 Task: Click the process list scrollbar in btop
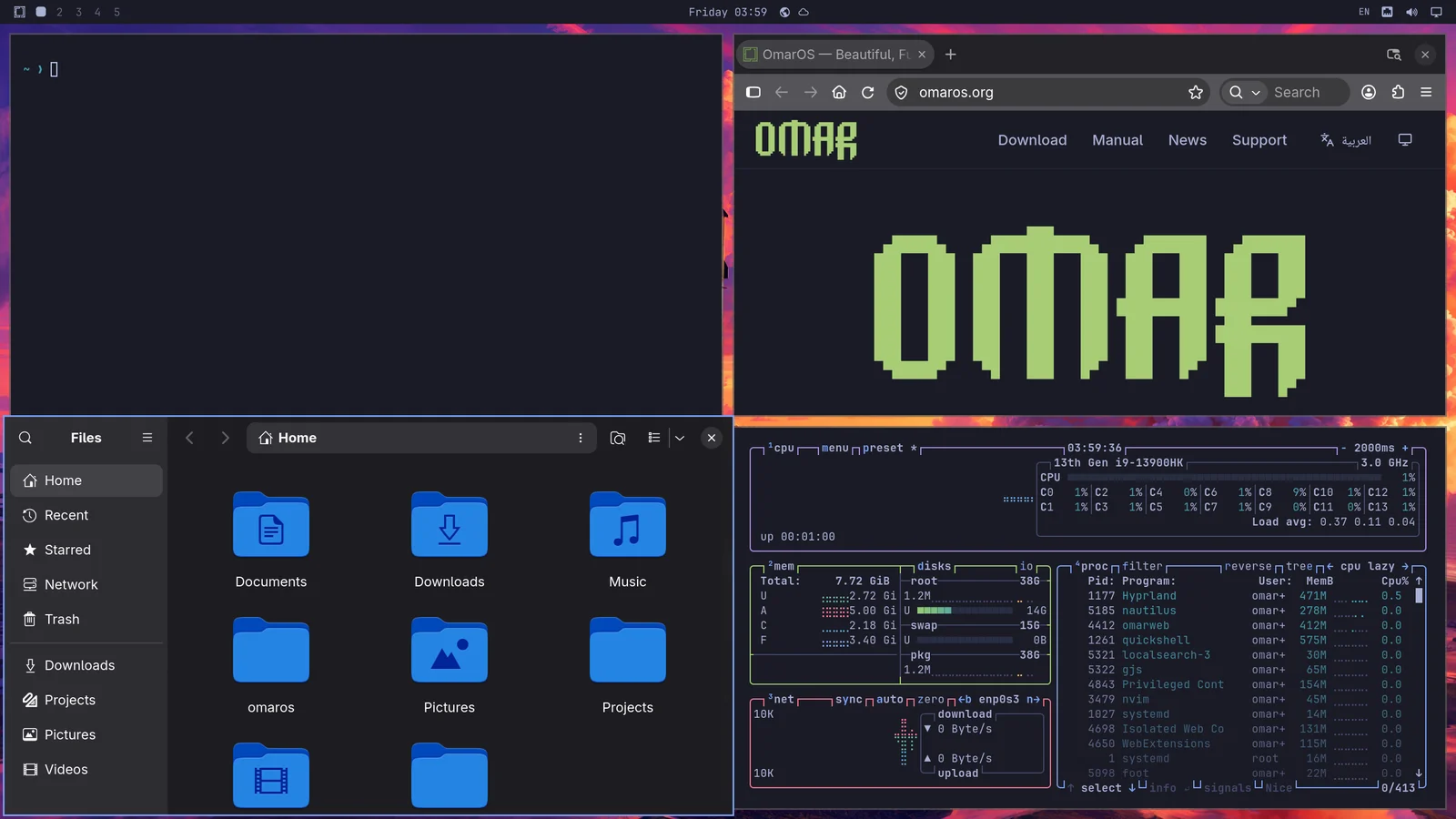click(1419, 595)
